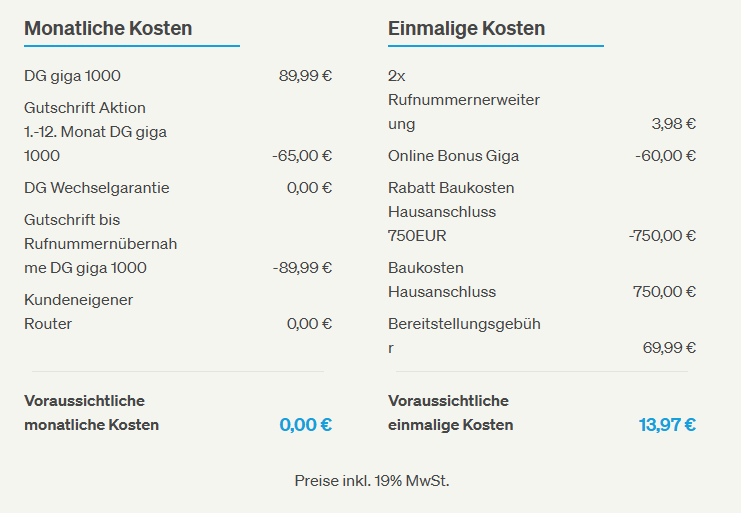Click the Gutschrift bis Rufnummernübernahme entry

[x=100, y=243]
